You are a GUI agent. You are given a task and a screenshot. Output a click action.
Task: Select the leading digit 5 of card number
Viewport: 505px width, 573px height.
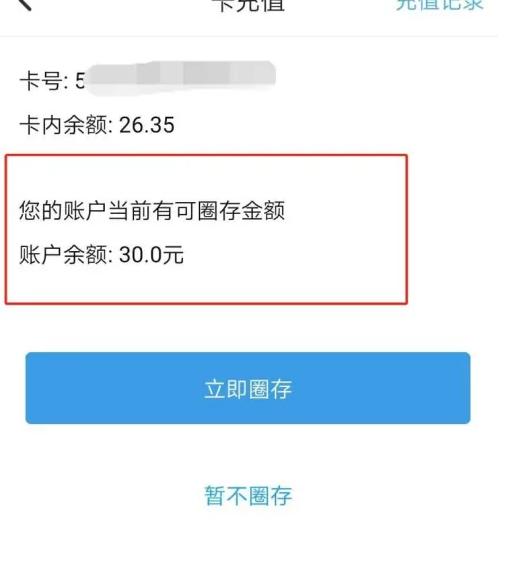click(80, 81)
